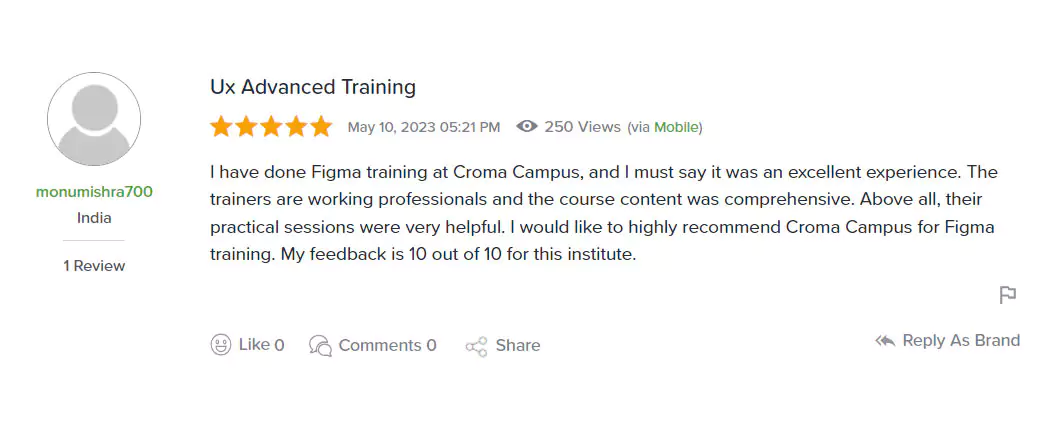Click the Mobile source link
1059x424 pixels.
pos(676,127)
